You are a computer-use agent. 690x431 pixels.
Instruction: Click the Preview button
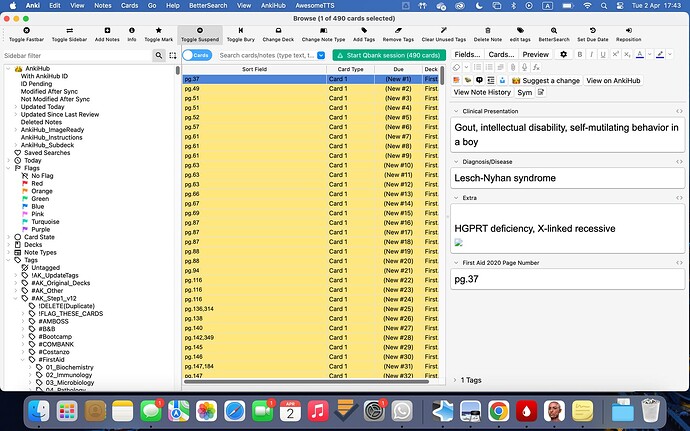pos(535,55)
